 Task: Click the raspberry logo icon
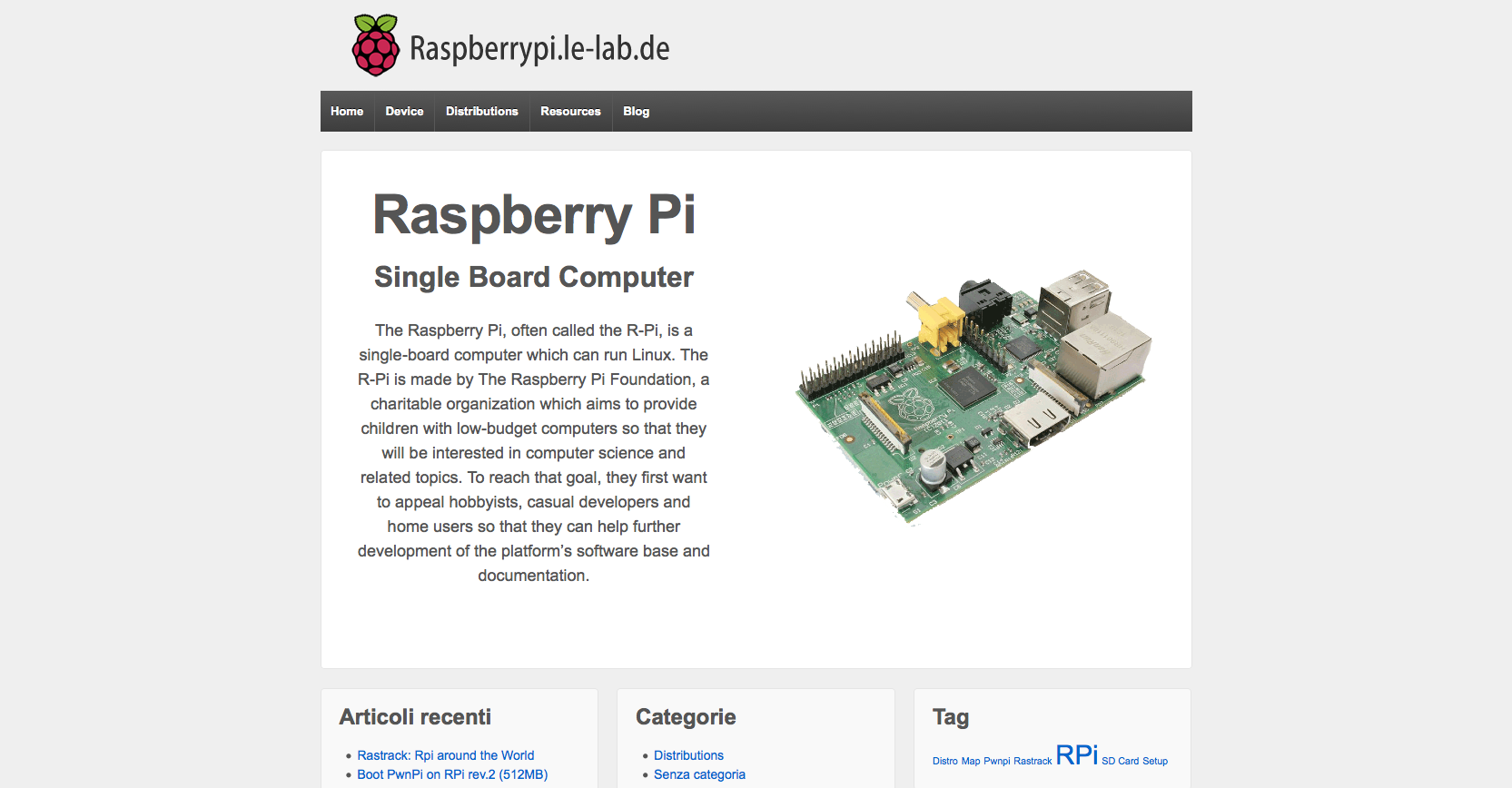(375, 45)
